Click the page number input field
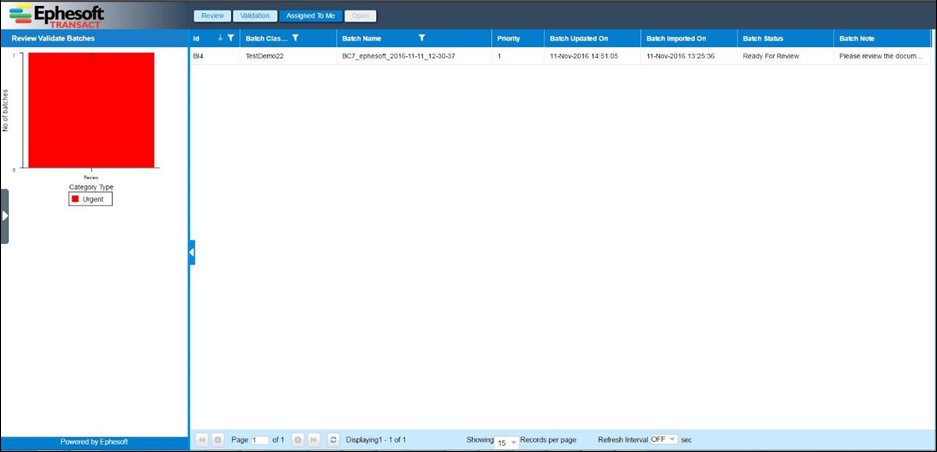Viewport: 937px width, 452px height. 261,440
